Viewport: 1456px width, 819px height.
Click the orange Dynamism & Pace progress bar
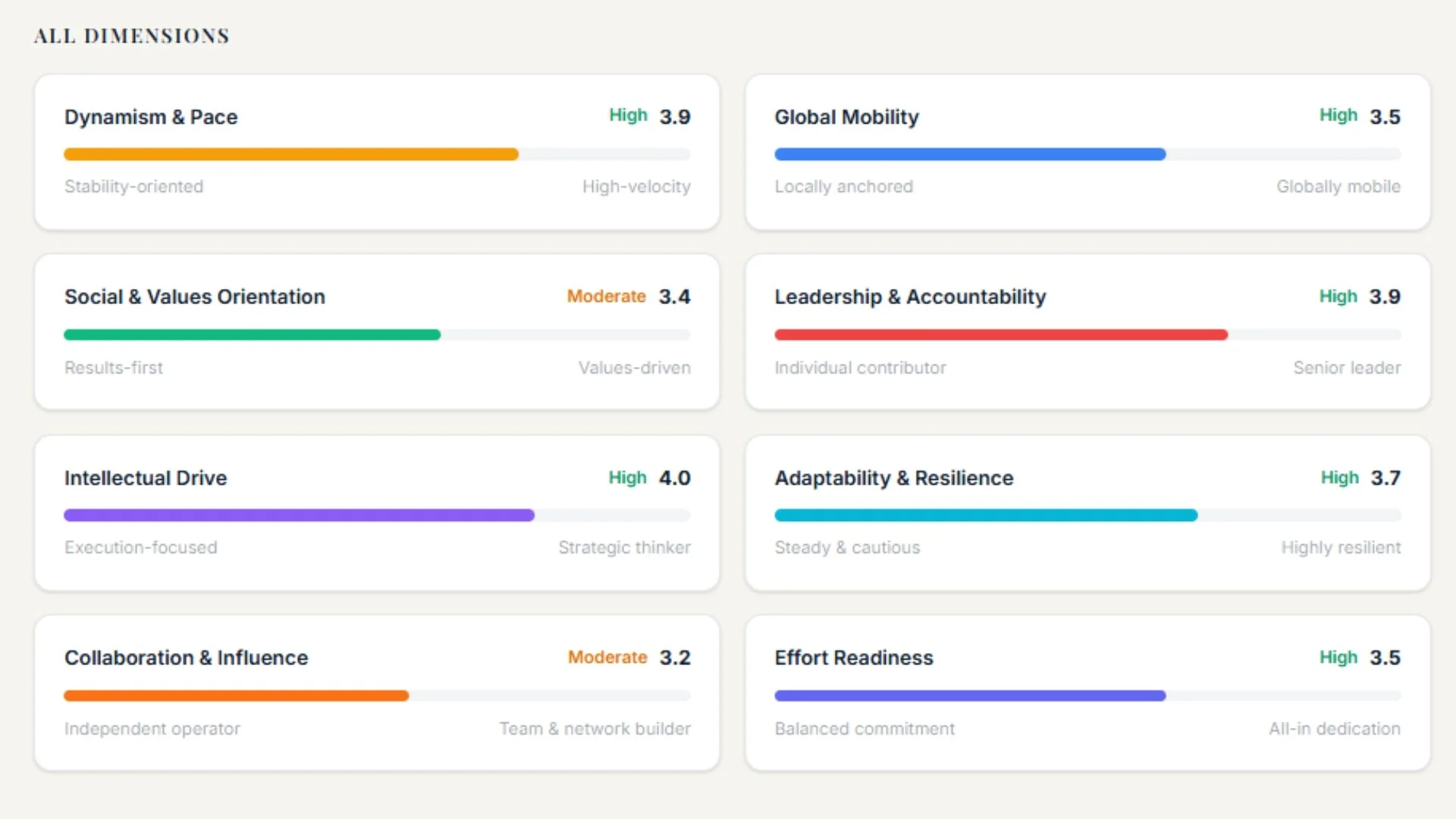(x=291, y=154)
